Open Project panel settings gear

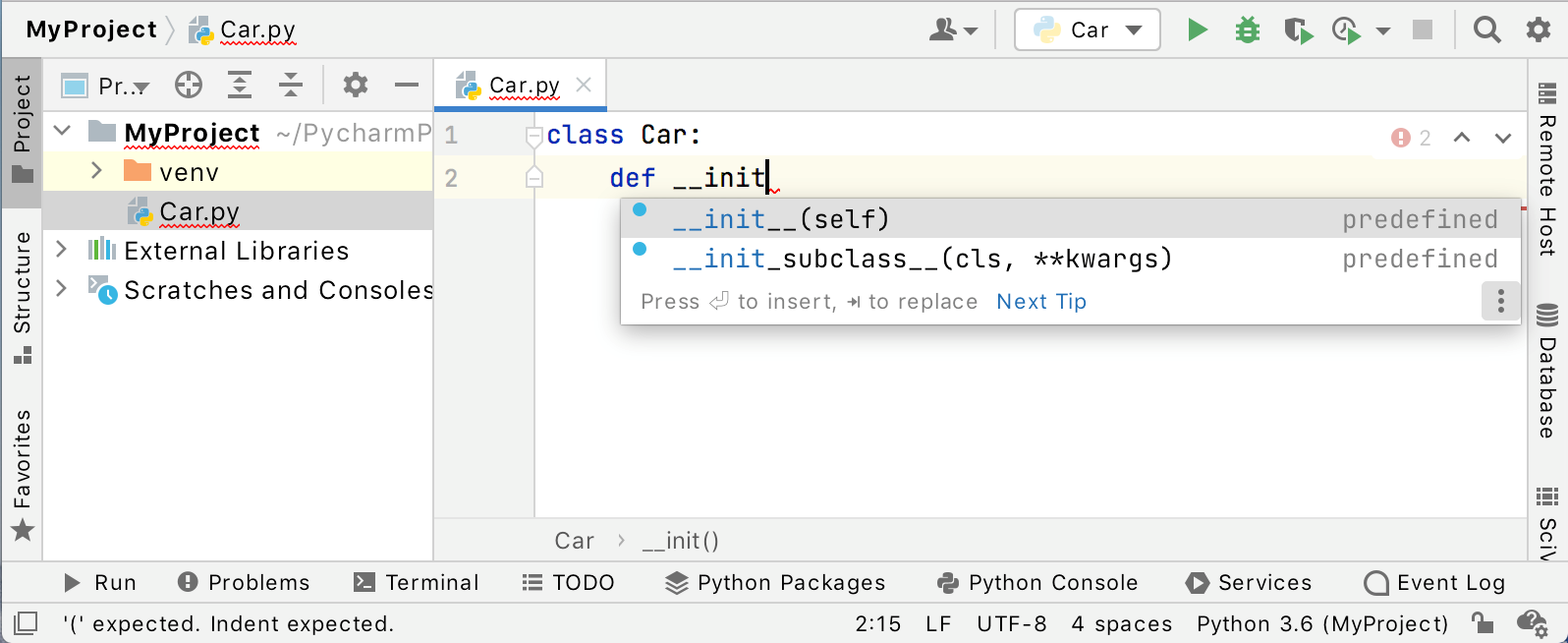point(356,86)
